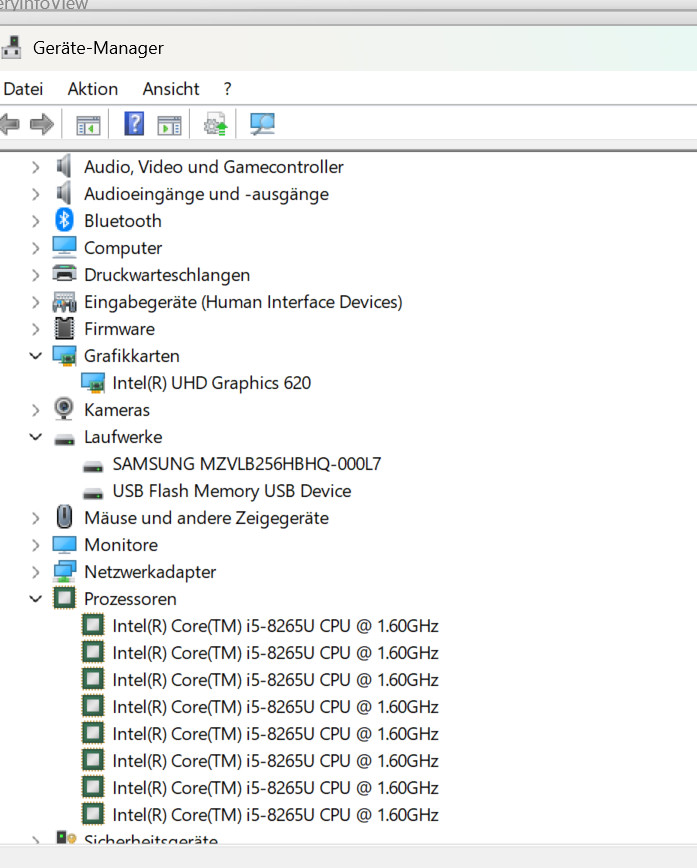
Task: Expand the Druckwarteschlangen category
Action: pyautogui.click(x=35, y=275)
